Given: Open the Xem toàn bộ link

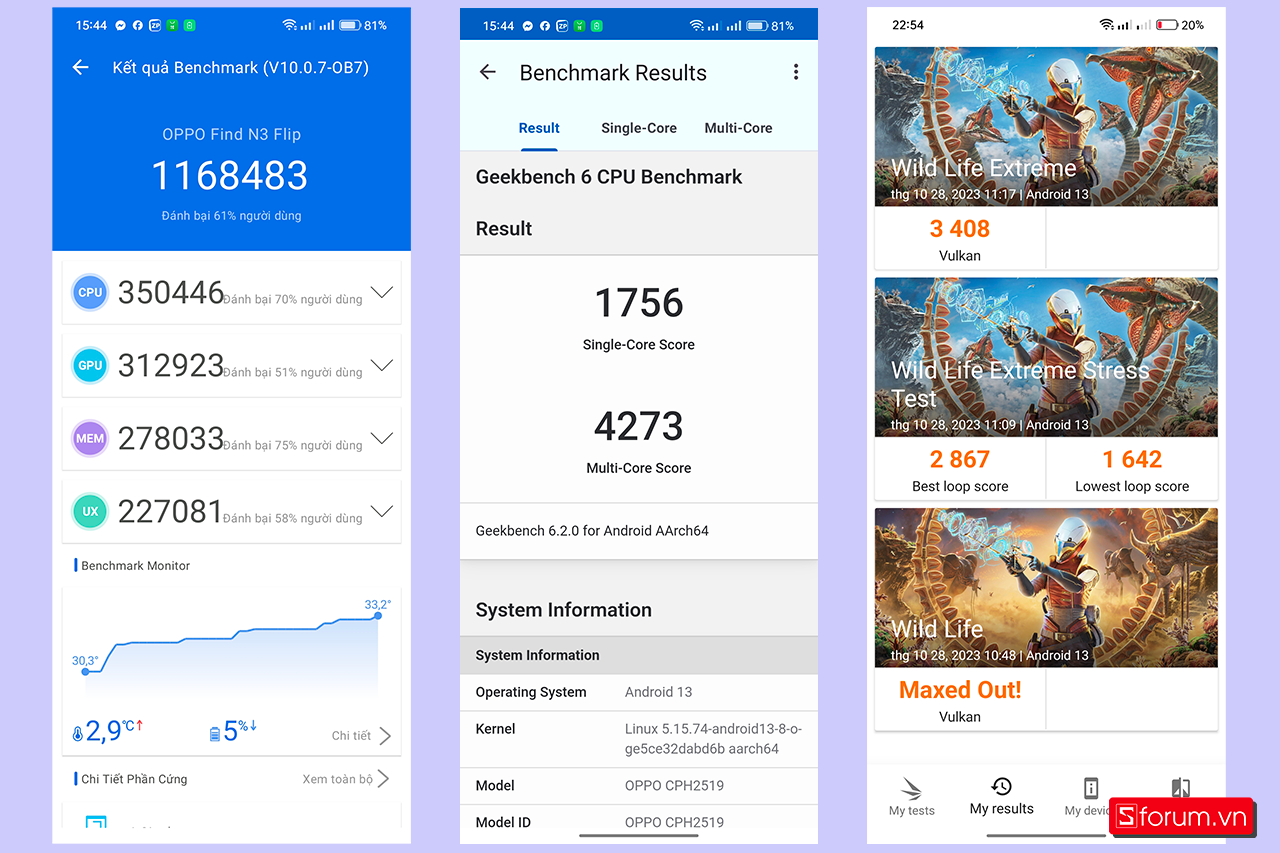Looking at the screenshot, I should [338, 779].
